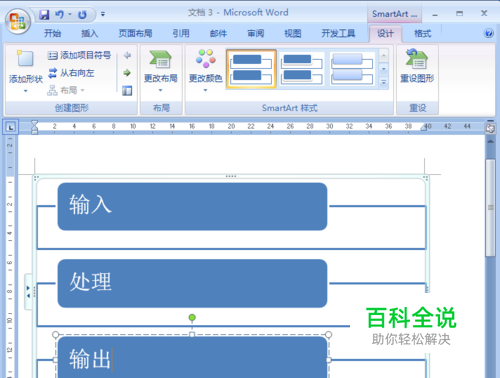The width and height of the screenshot is (500, 378).
Task: Expand the 添加形状 dropdown arrow
Action: click(26, 91)
